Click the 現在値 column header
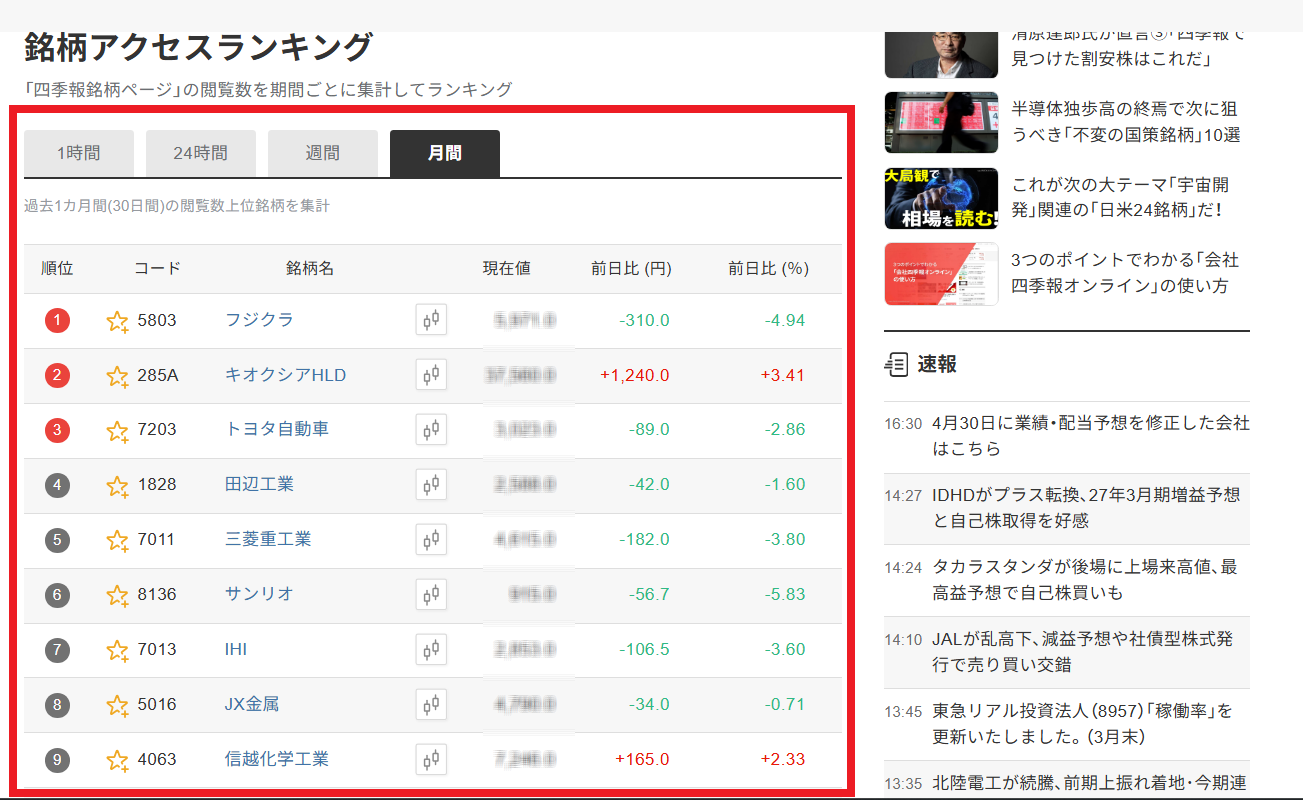This screenshot has width=1303, height=800. [x=506, y=269]
